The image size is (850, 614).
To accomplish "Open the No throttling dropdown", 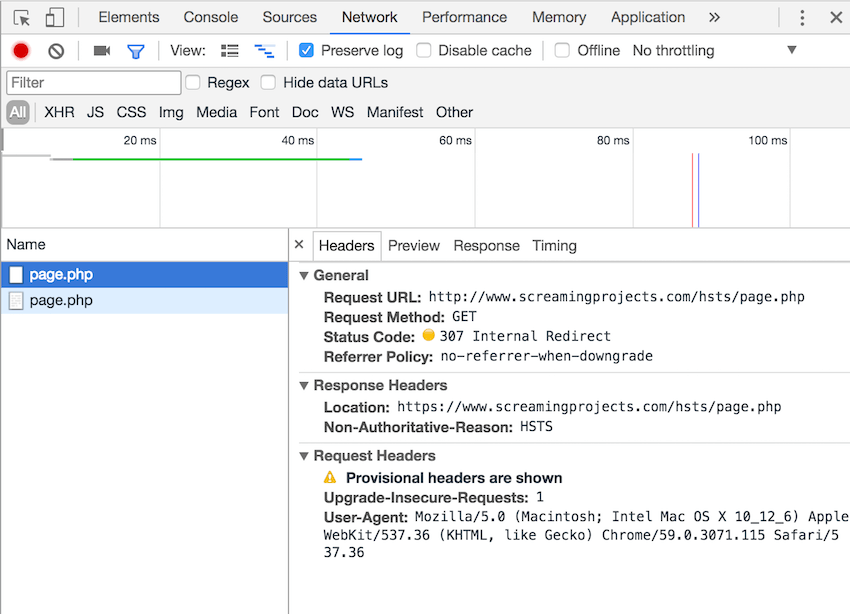I will [x=714, y=50].
